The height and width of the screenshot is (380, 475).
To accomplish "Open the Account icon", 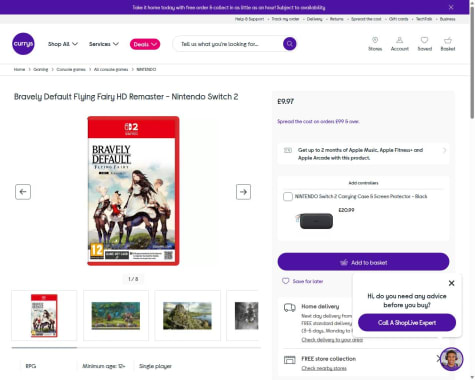I will (x=399, y=44).
